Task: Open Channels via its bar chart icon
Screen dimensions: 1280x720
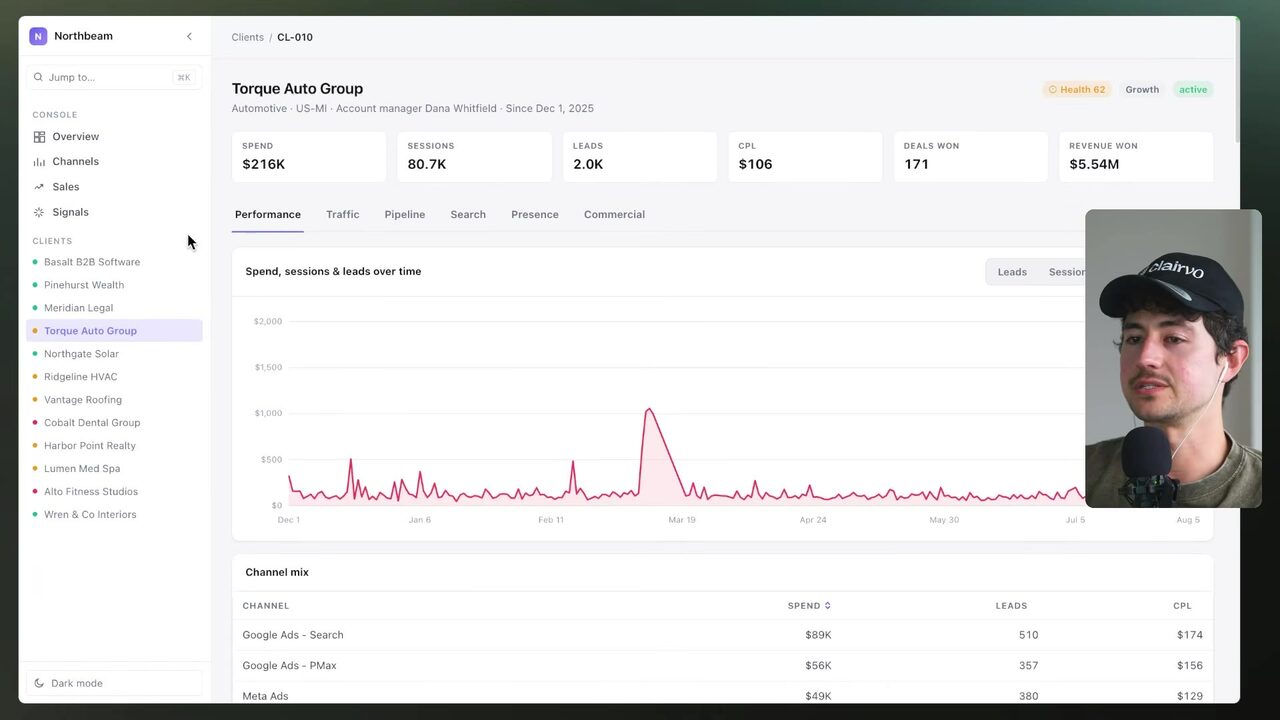Action: [x=39, y=162]
